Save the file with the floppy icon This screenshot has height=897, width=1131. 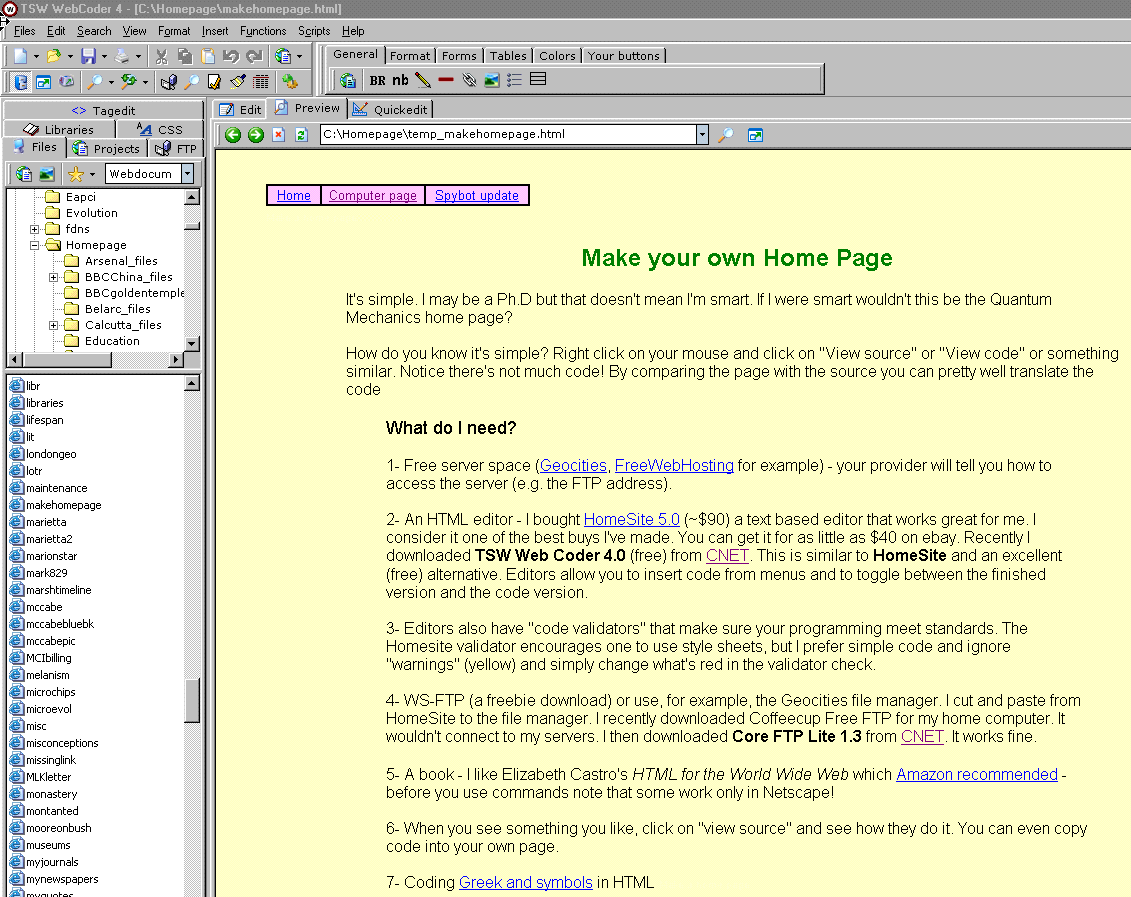(88, 56)
